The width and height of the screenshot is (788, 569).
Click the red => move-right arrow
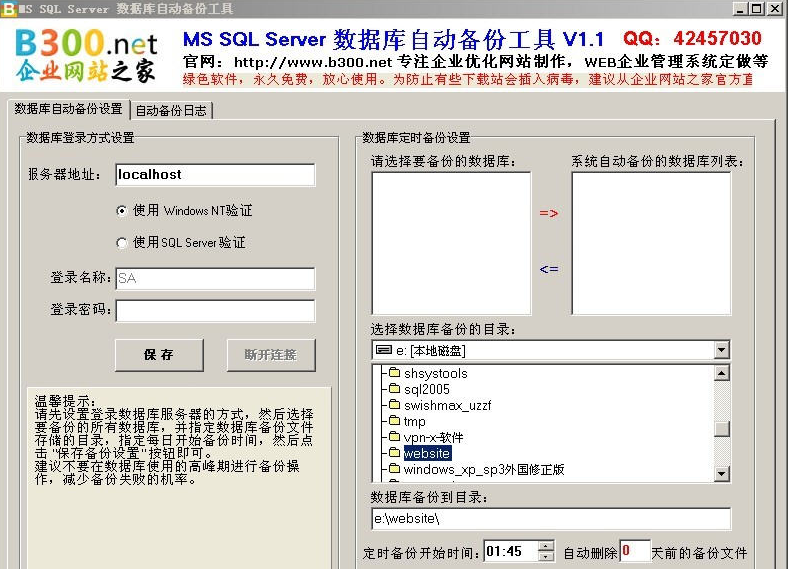[x=549, y=214]
